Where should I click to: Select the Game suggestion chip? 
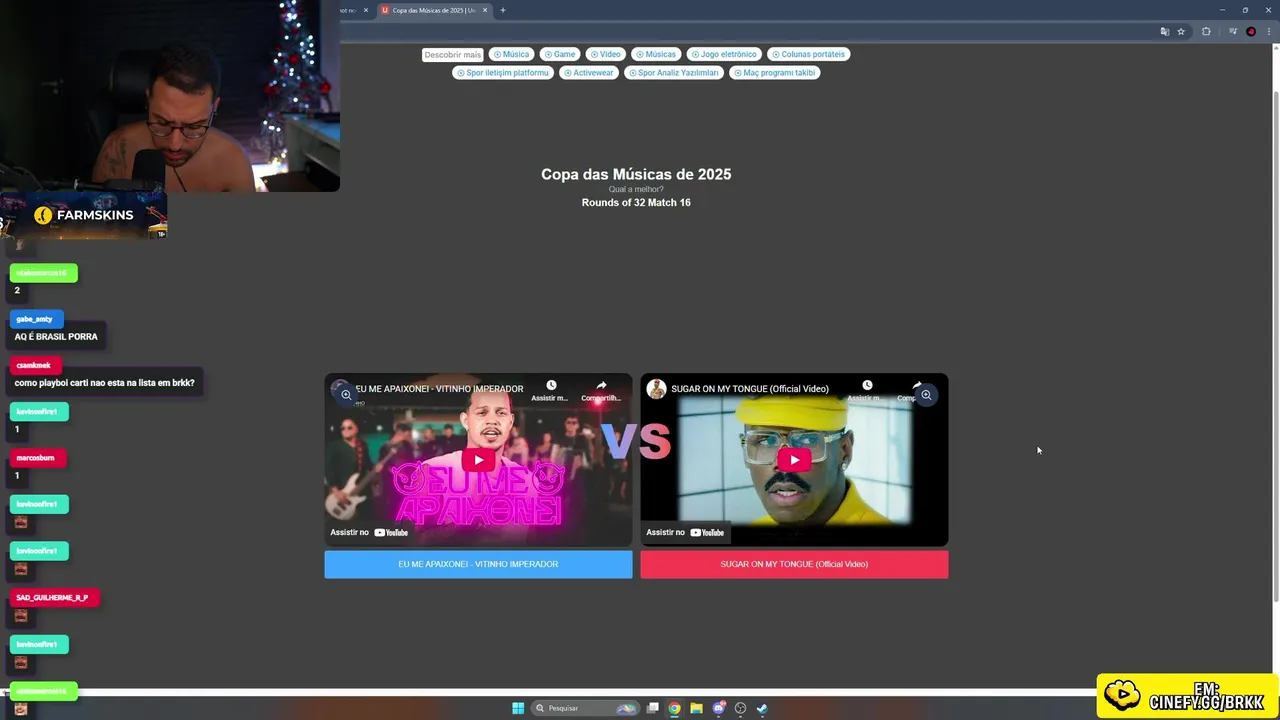(x=560, y=54)
